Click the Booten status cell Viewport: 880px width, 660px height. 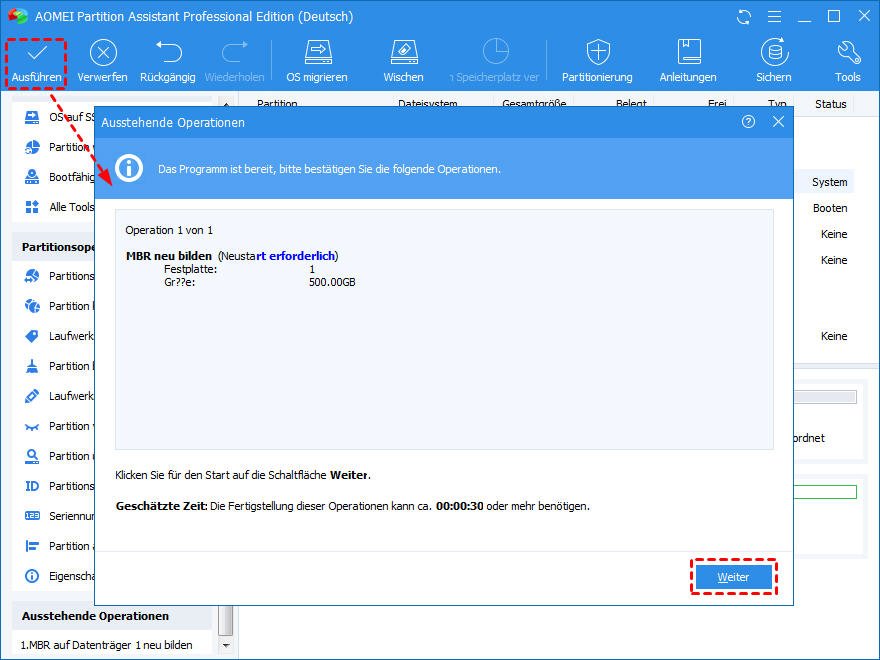coord(830,208)
